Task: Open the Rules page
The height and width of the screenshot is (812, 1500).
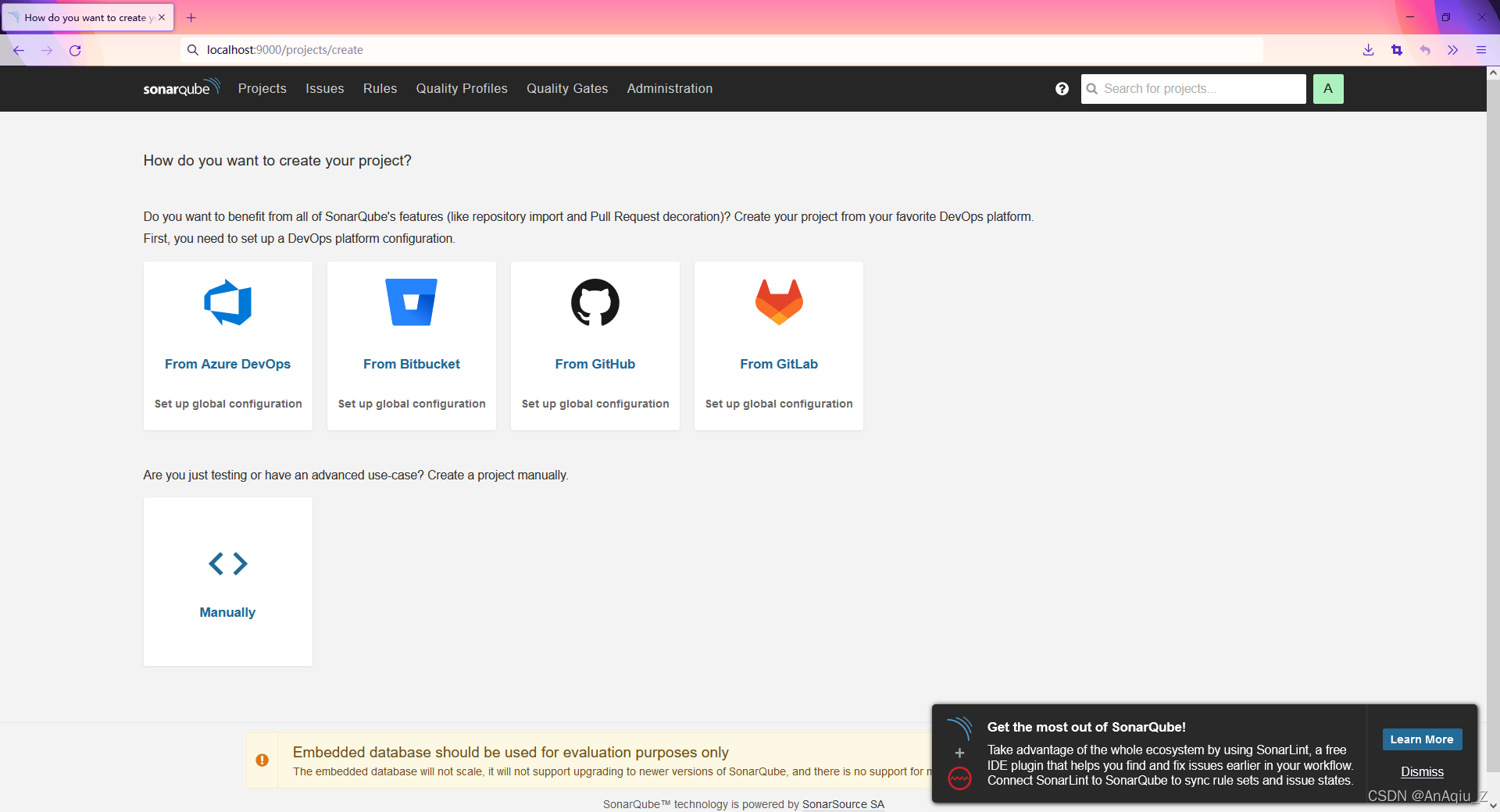Action: pyautogui.click(x=380, y=89)
